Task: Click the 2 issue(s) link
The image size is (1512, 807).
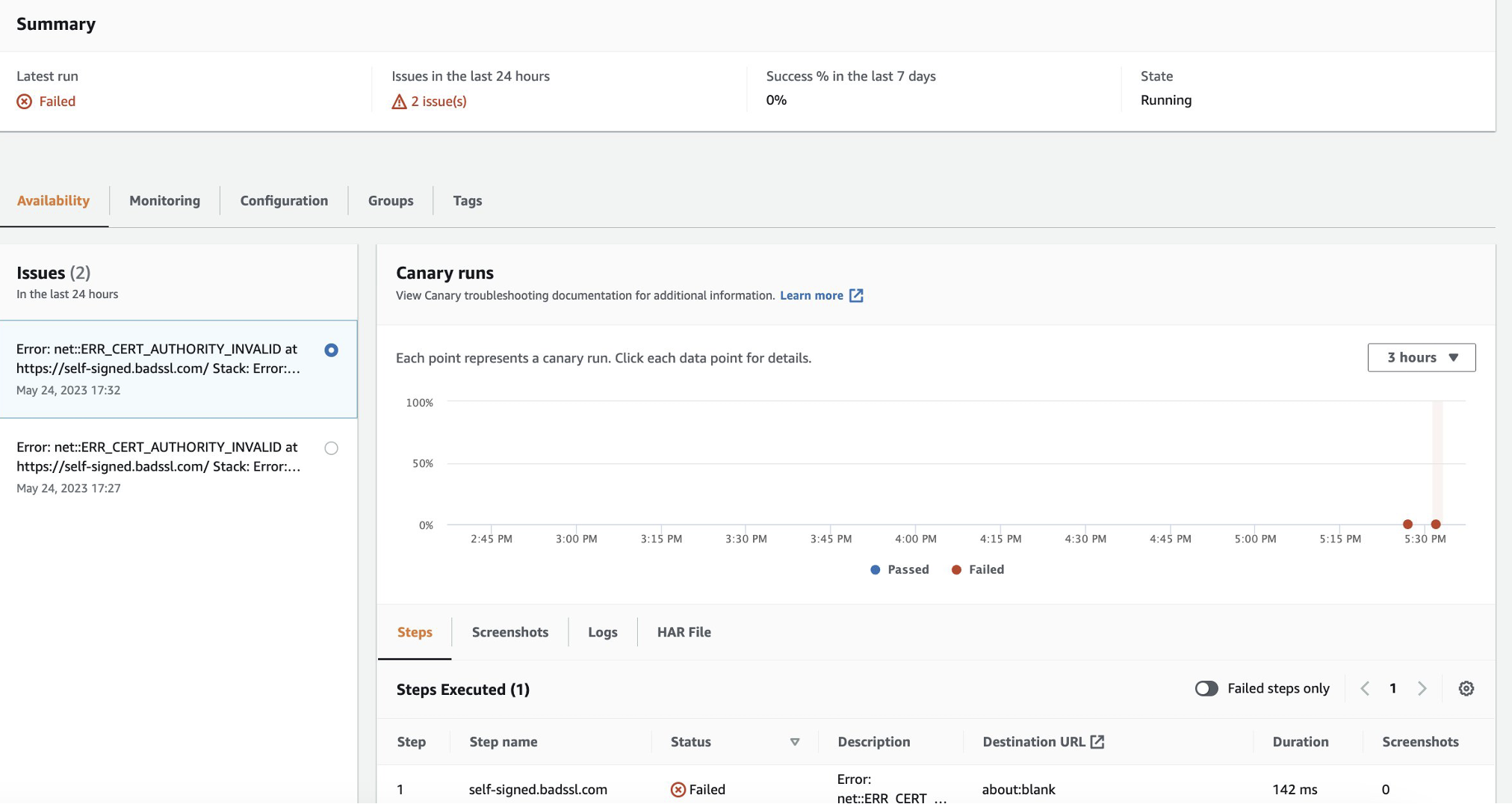Action: point(439,102)
